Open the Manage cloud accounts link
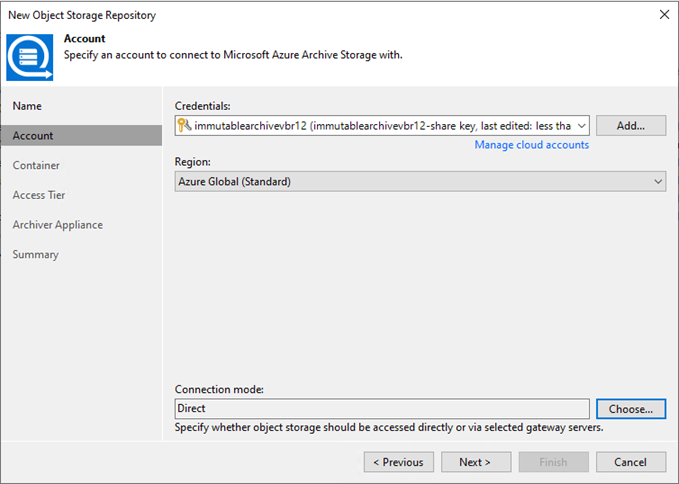The image size is (679, 484). (x=531, y=145)
